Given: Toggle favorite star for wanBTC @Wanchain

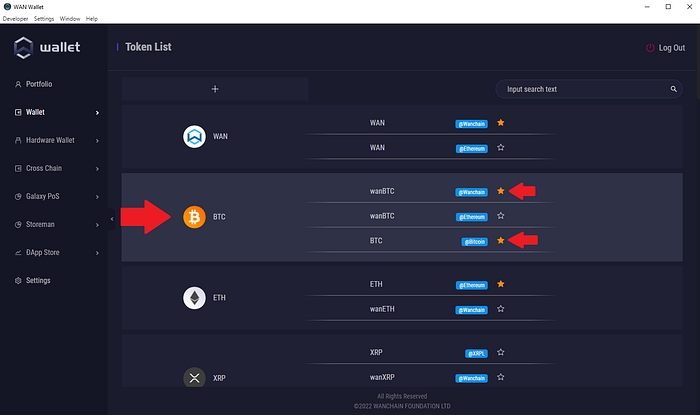Looking at the screenshot, I should click(501, 190).
